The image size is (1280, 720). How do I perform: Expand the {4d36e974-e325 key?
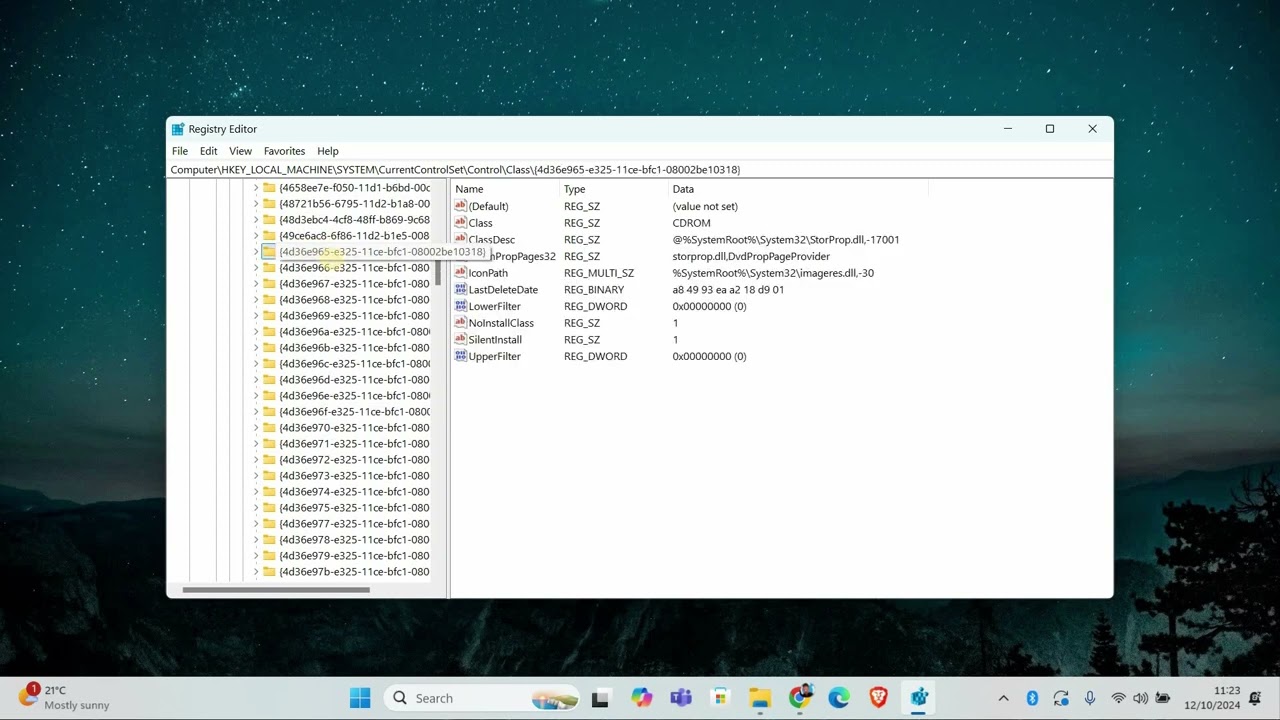click(x=256, y=492)
